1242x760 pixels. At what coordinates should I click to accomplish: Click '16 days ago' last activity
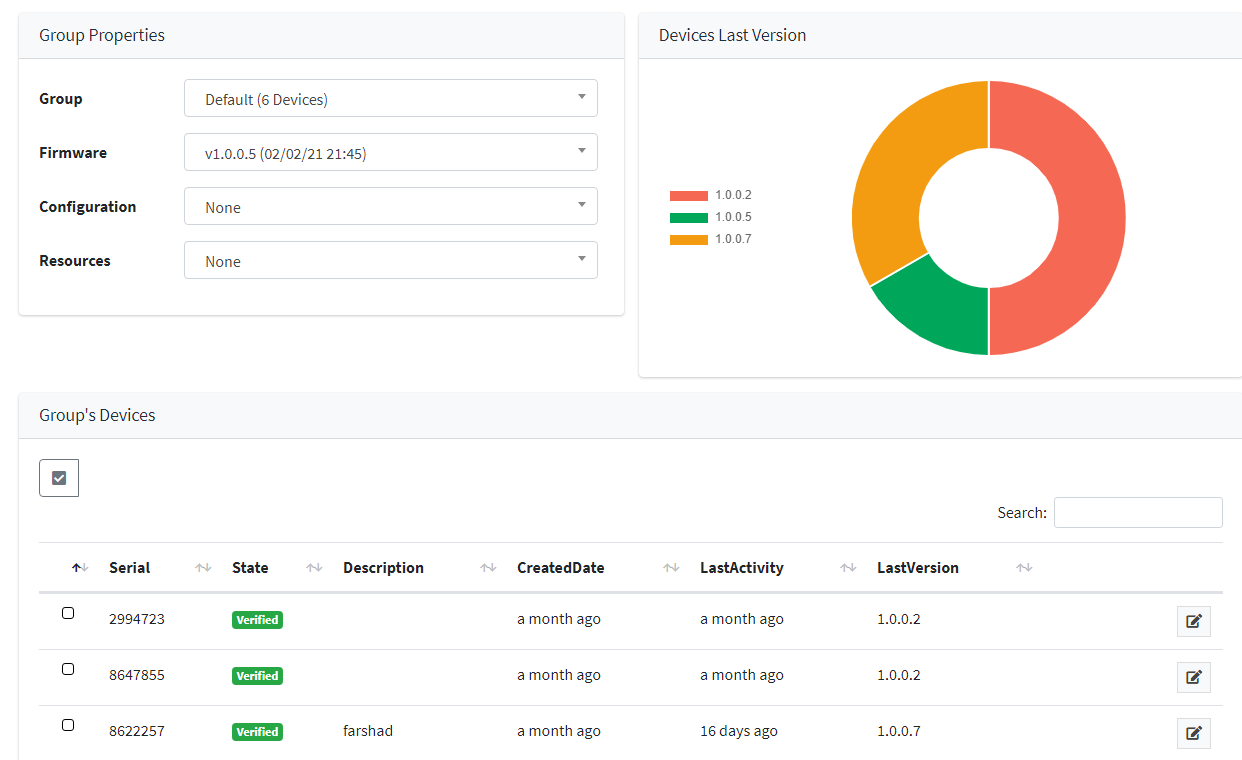739,731
